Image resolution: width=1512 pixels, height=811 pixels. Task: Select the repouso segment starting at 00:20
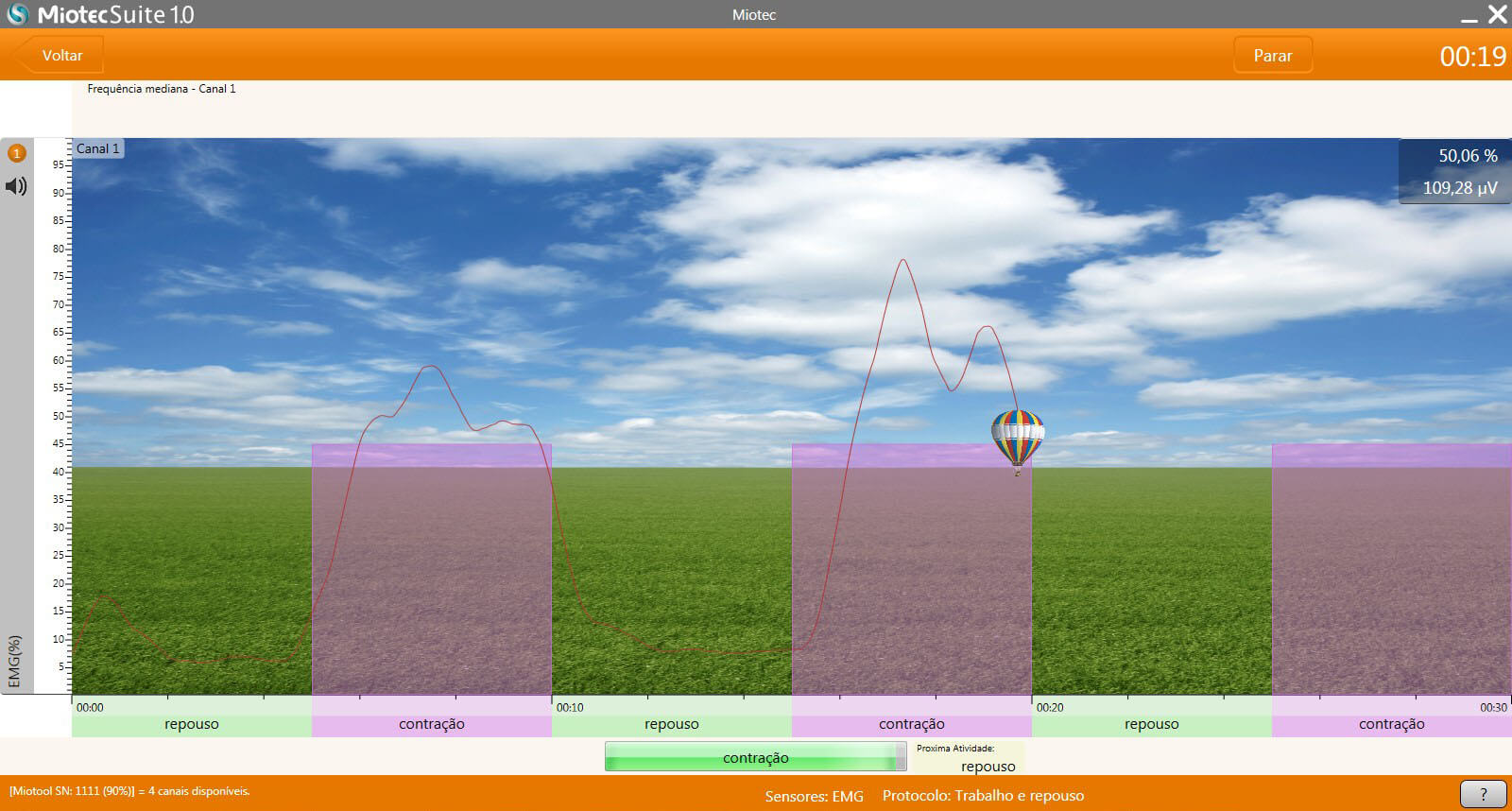1152,724
